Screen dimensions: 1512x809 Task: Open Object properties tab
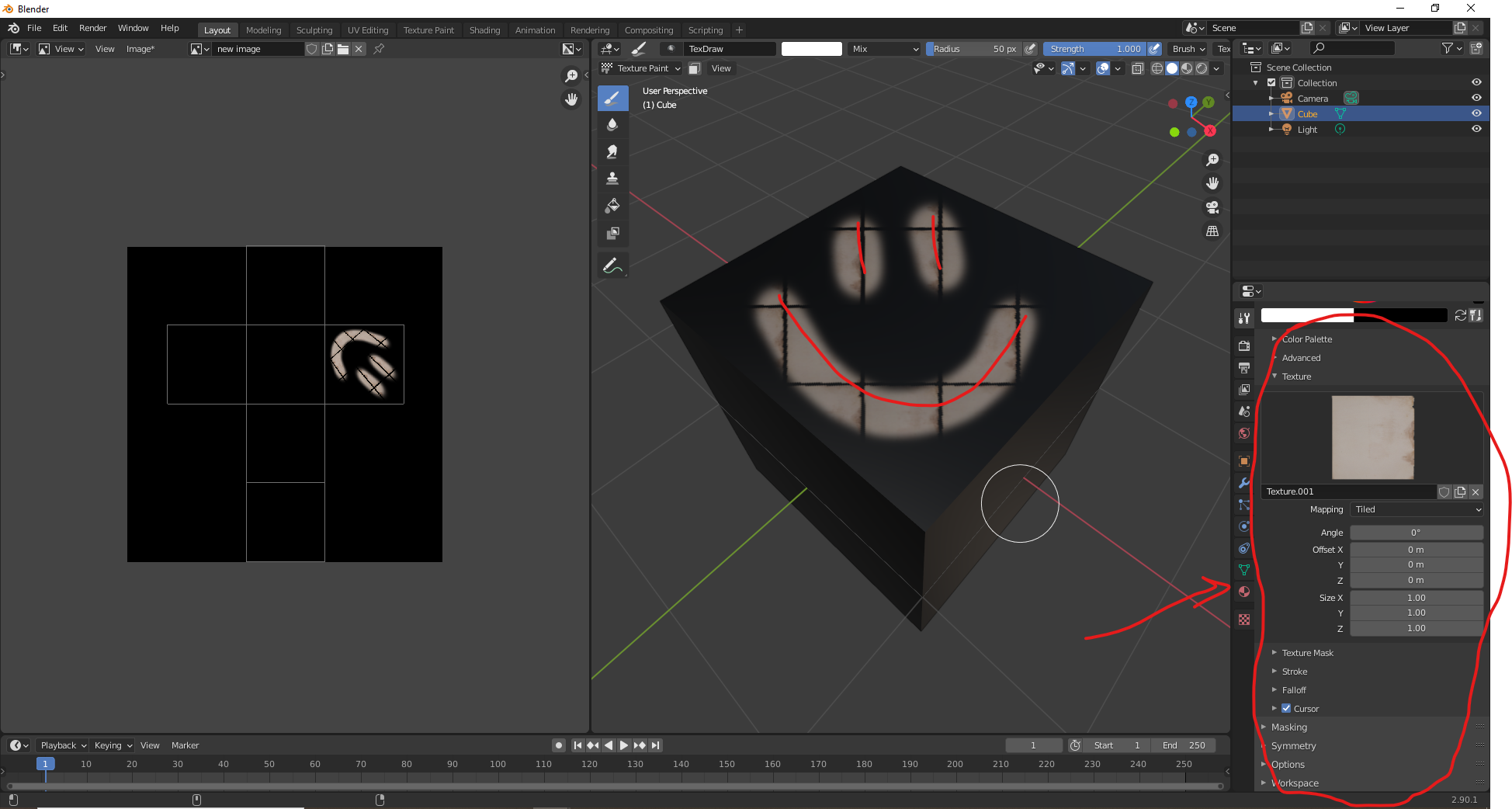point(1244,461)
